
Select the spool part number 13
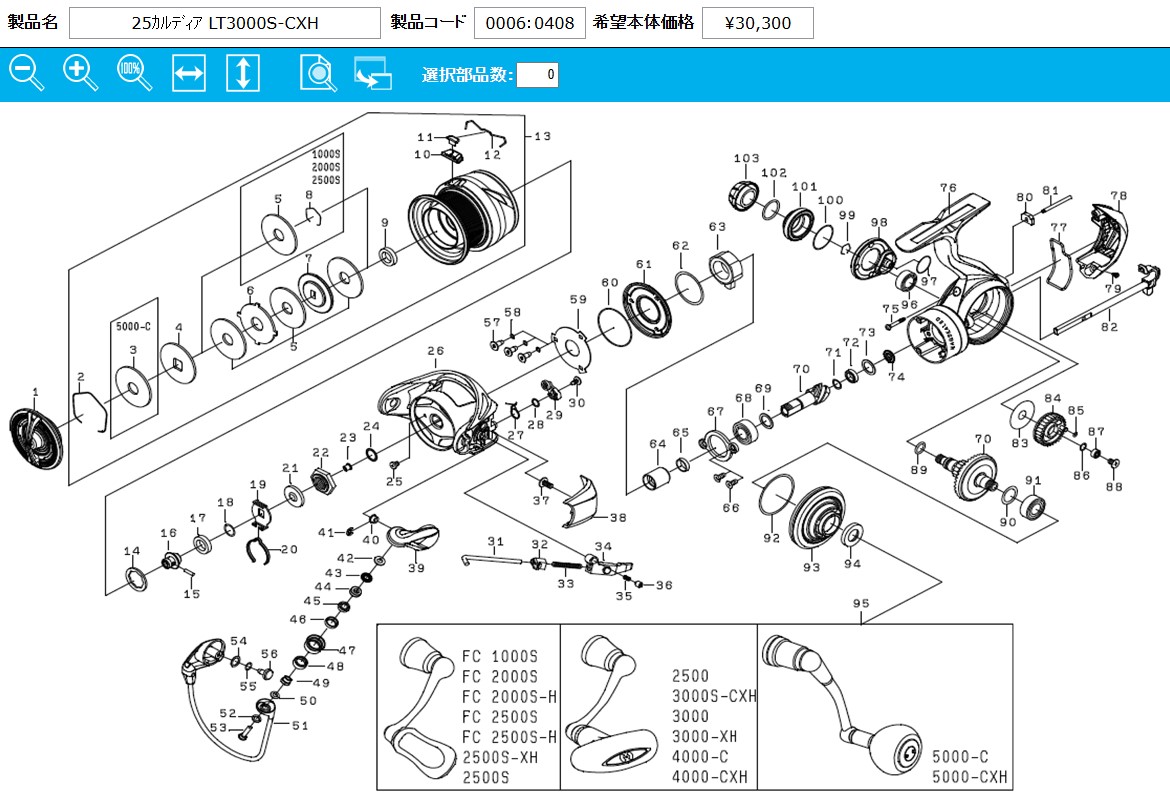tap(465, 215)
